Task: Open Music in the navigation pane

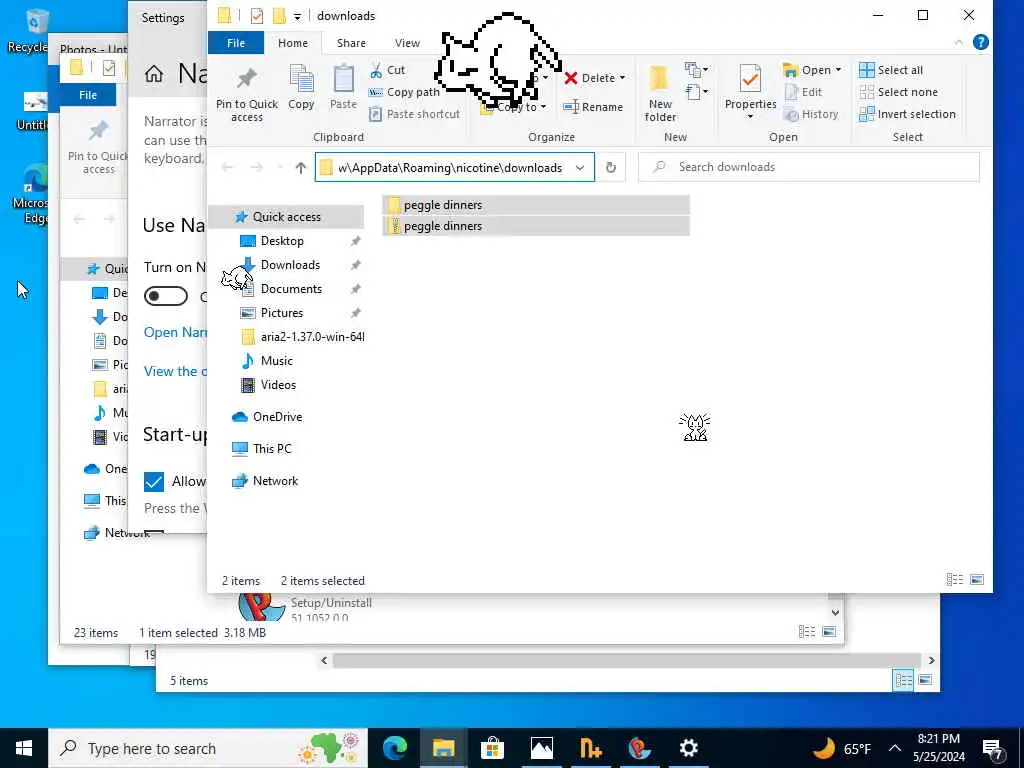Action: (x=277, y=360)
